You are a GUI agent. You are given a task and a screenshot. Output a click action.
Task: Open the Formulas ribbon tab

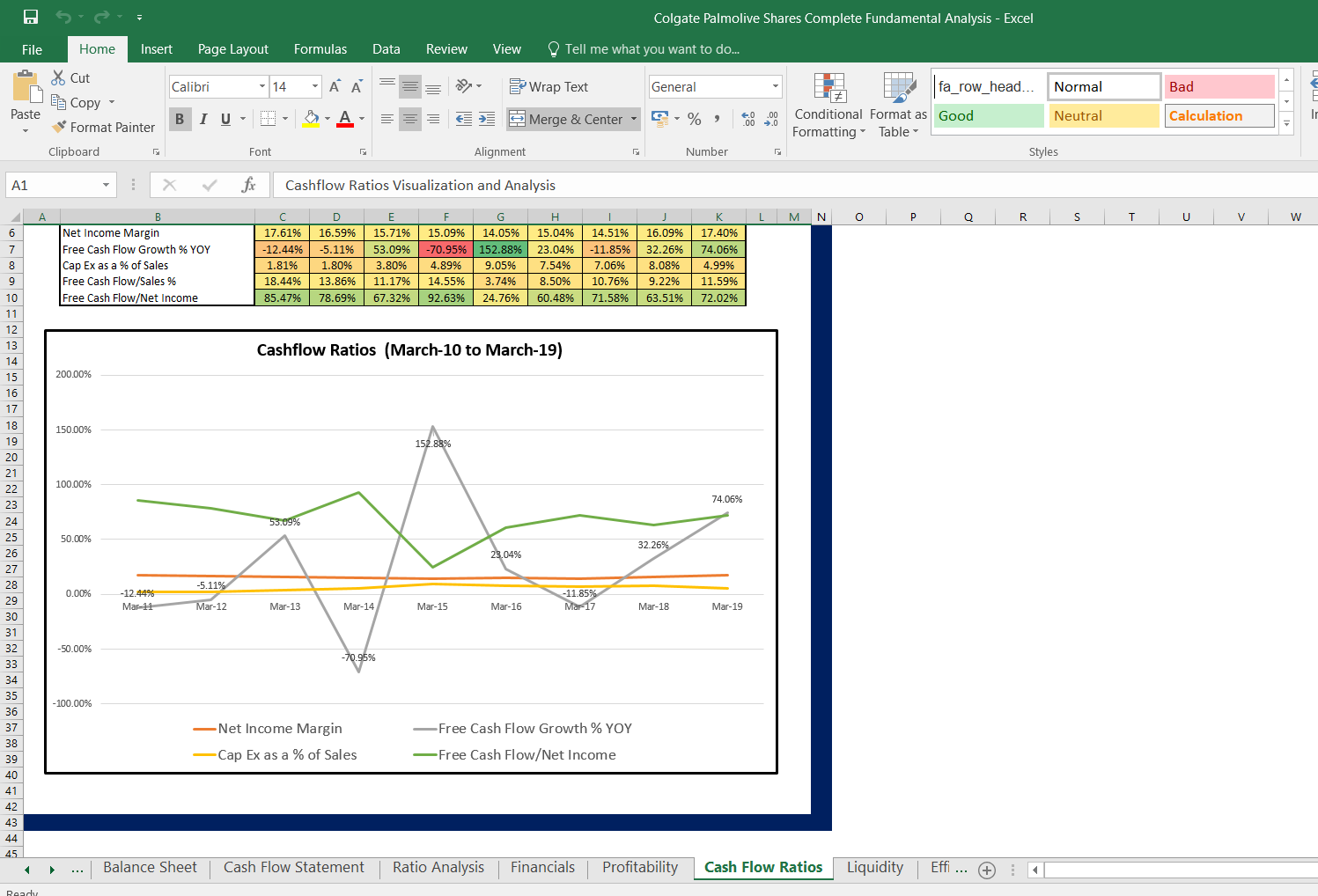[x=320, y=49]
